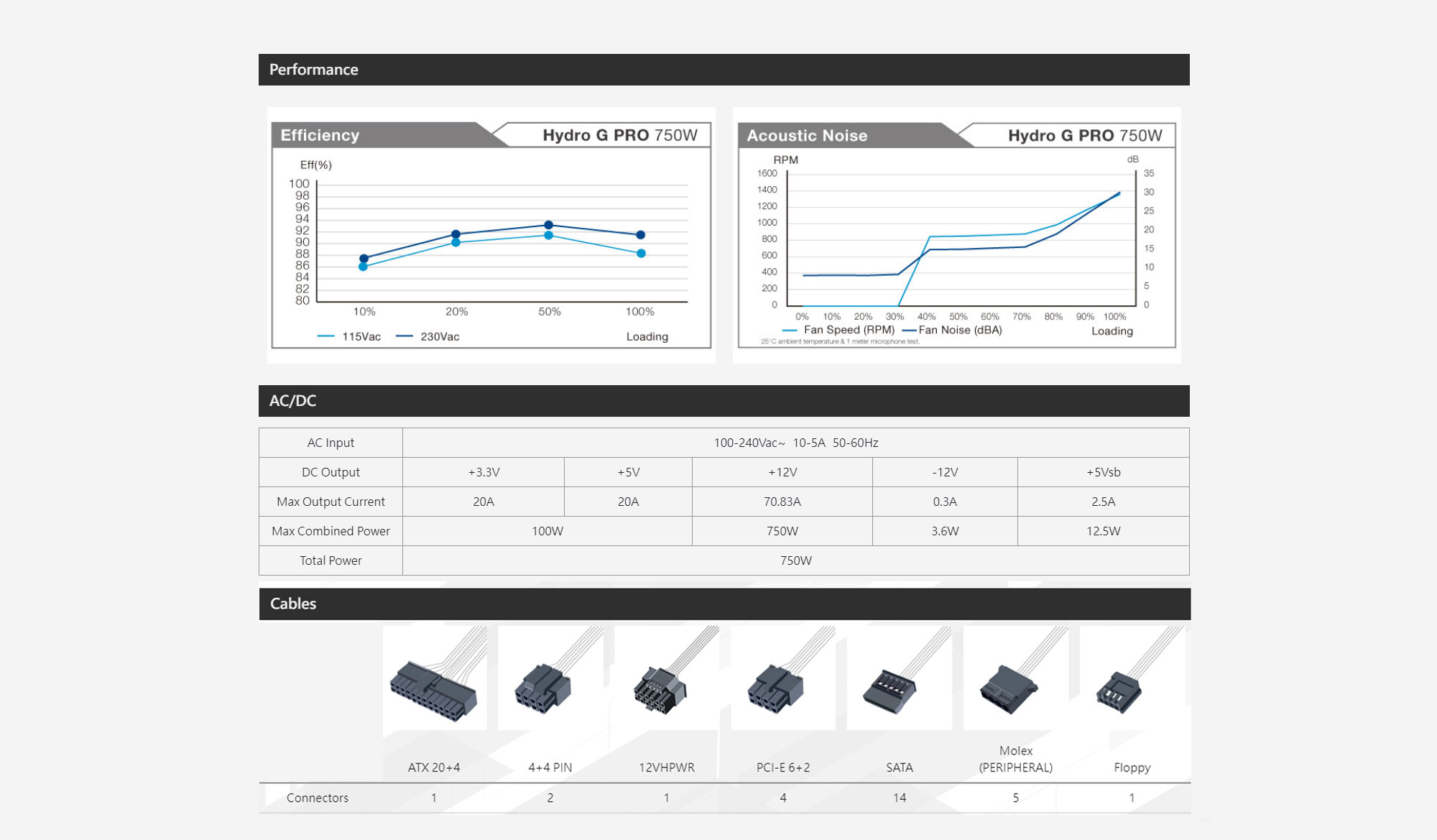Click the -12V column cell
1437x840 pixels.
coord(945,472)
